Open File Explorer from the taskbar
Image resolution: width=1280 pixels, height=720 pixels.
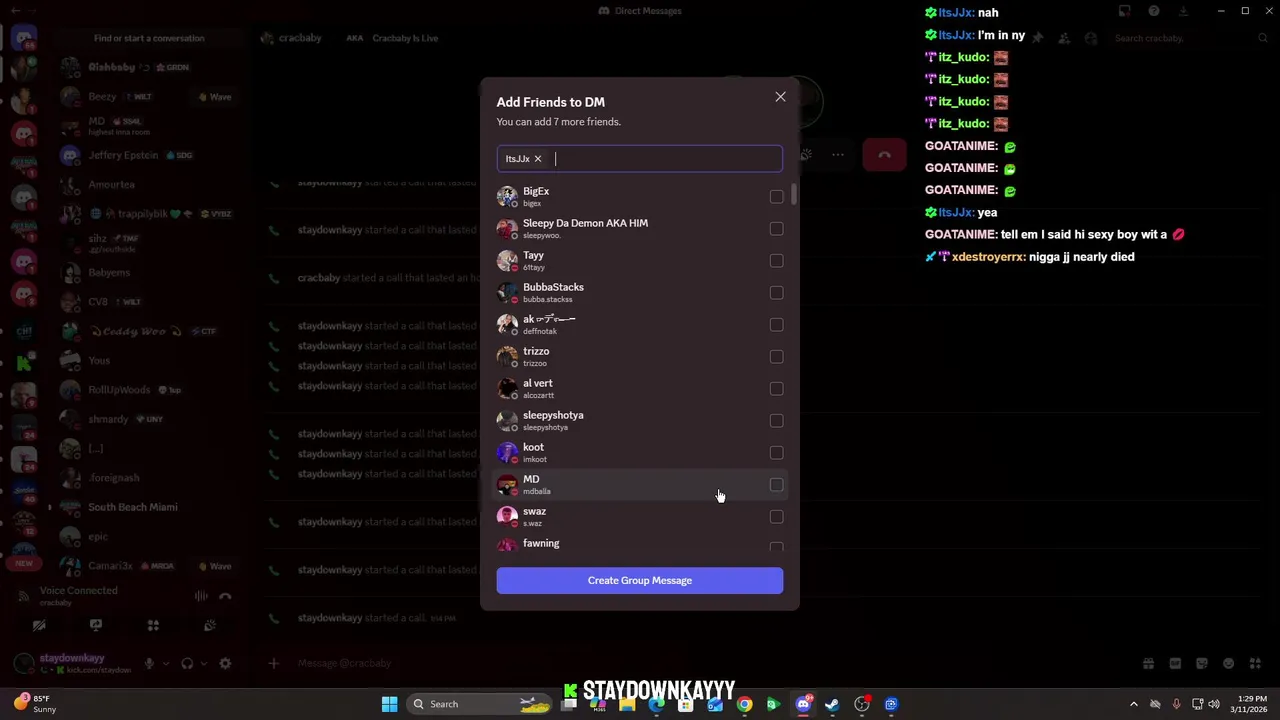(x=627, y=704)
